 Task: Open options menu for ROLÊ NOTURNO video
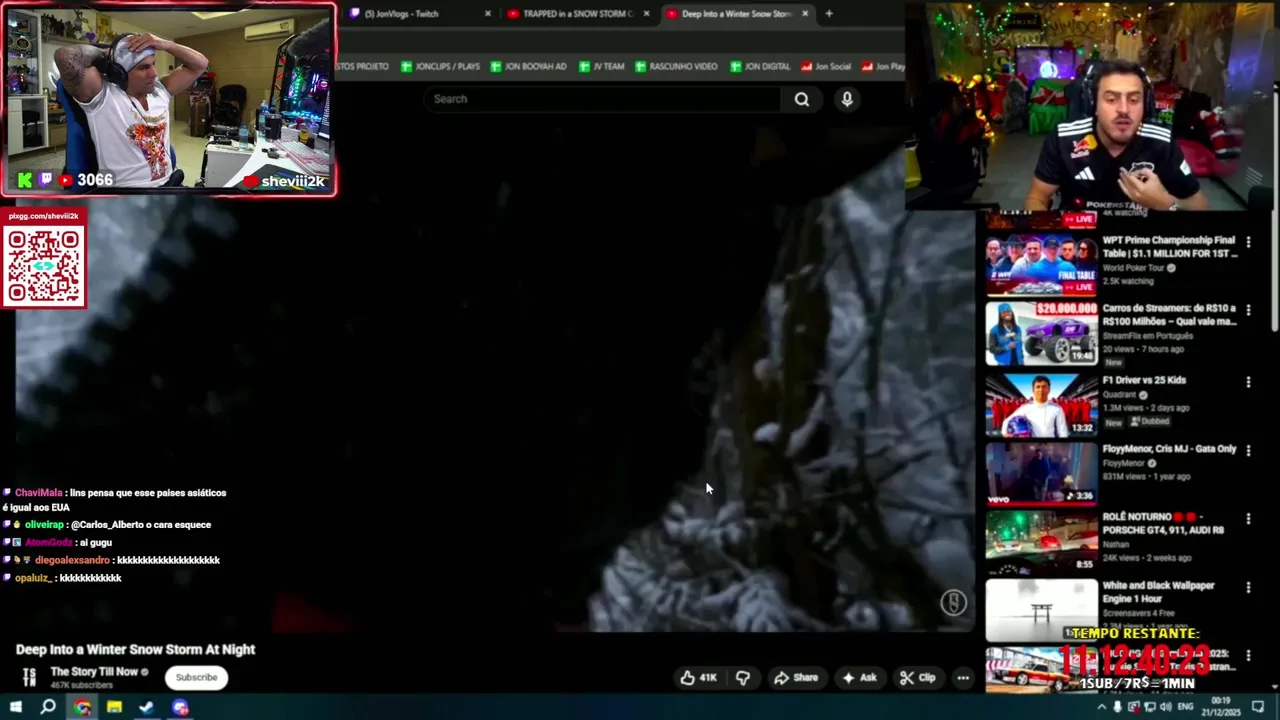pos(1248,519)
